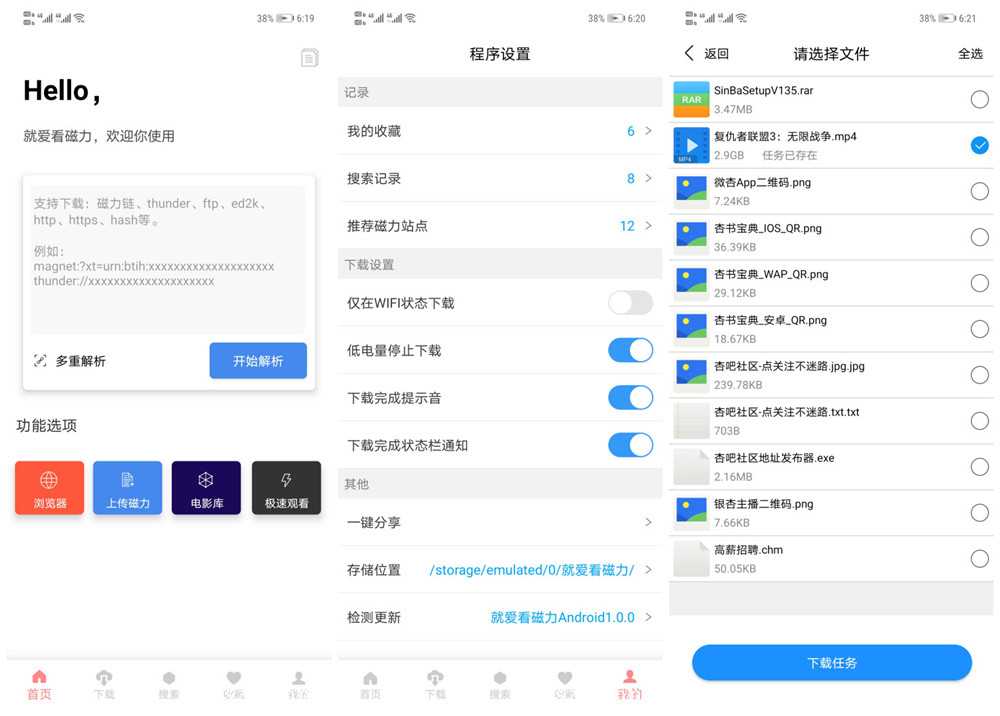This screenshot has width=1000, height=716.
Task: Tap battery indicator in first screen status bar
Action: (284, 18)
